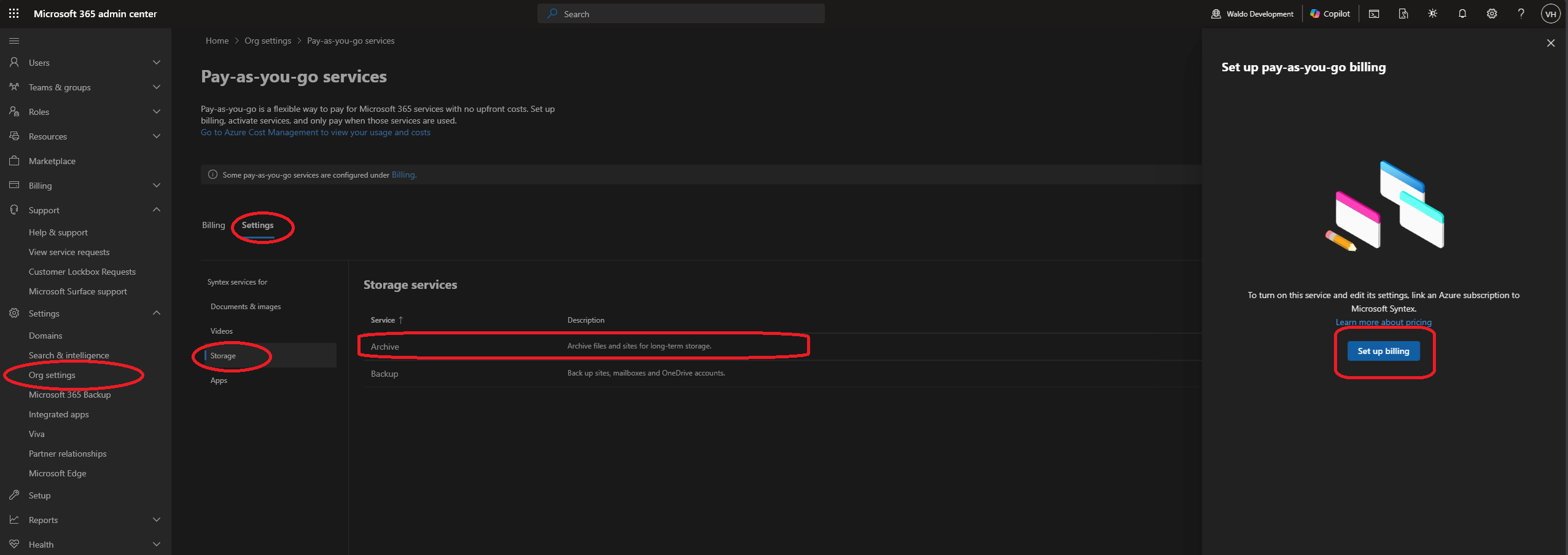Open Integrated apps
Viewport: 1568px width, 555px height.
pos(59,414)
